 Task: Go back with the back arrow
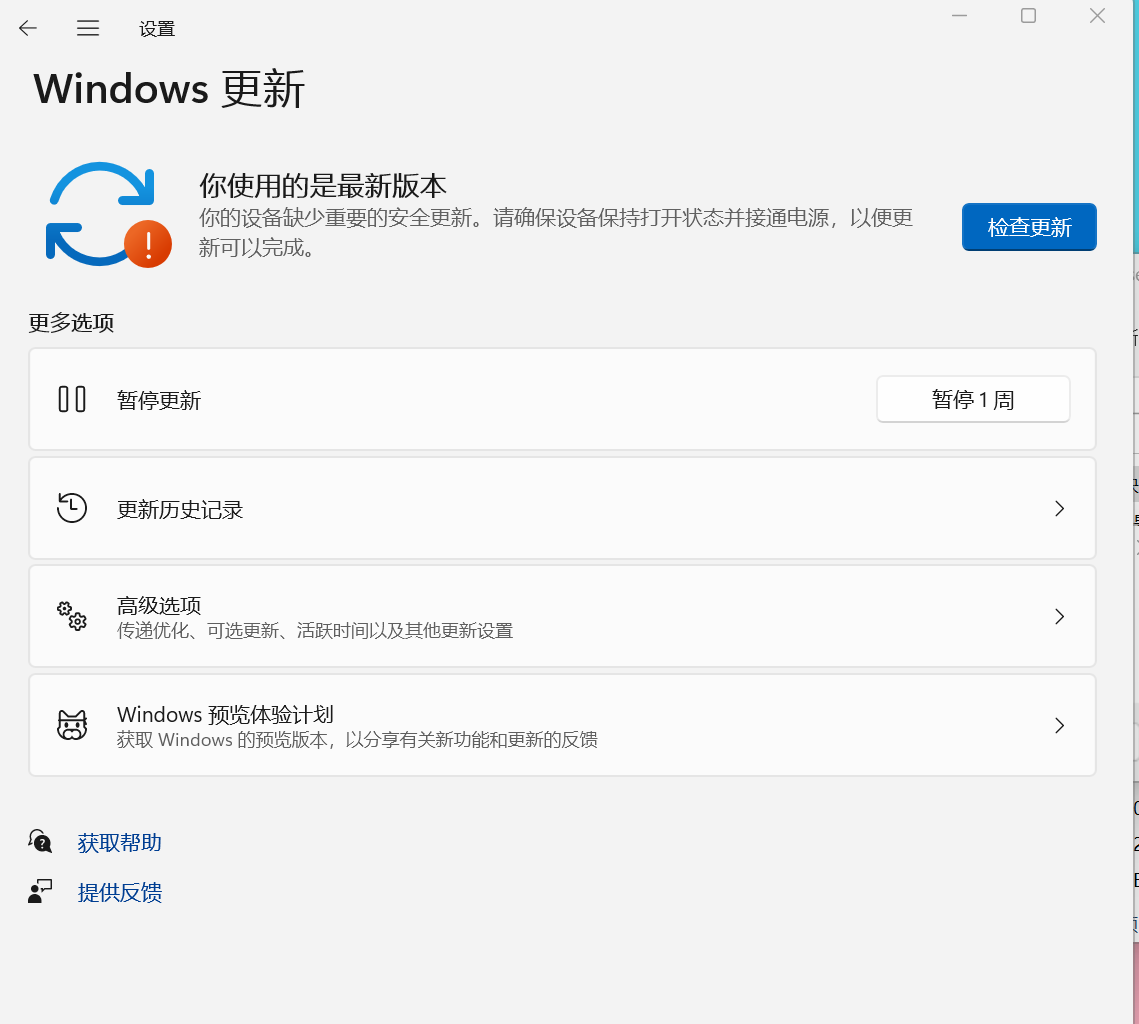pyautogui.click(x=28, y=28)
